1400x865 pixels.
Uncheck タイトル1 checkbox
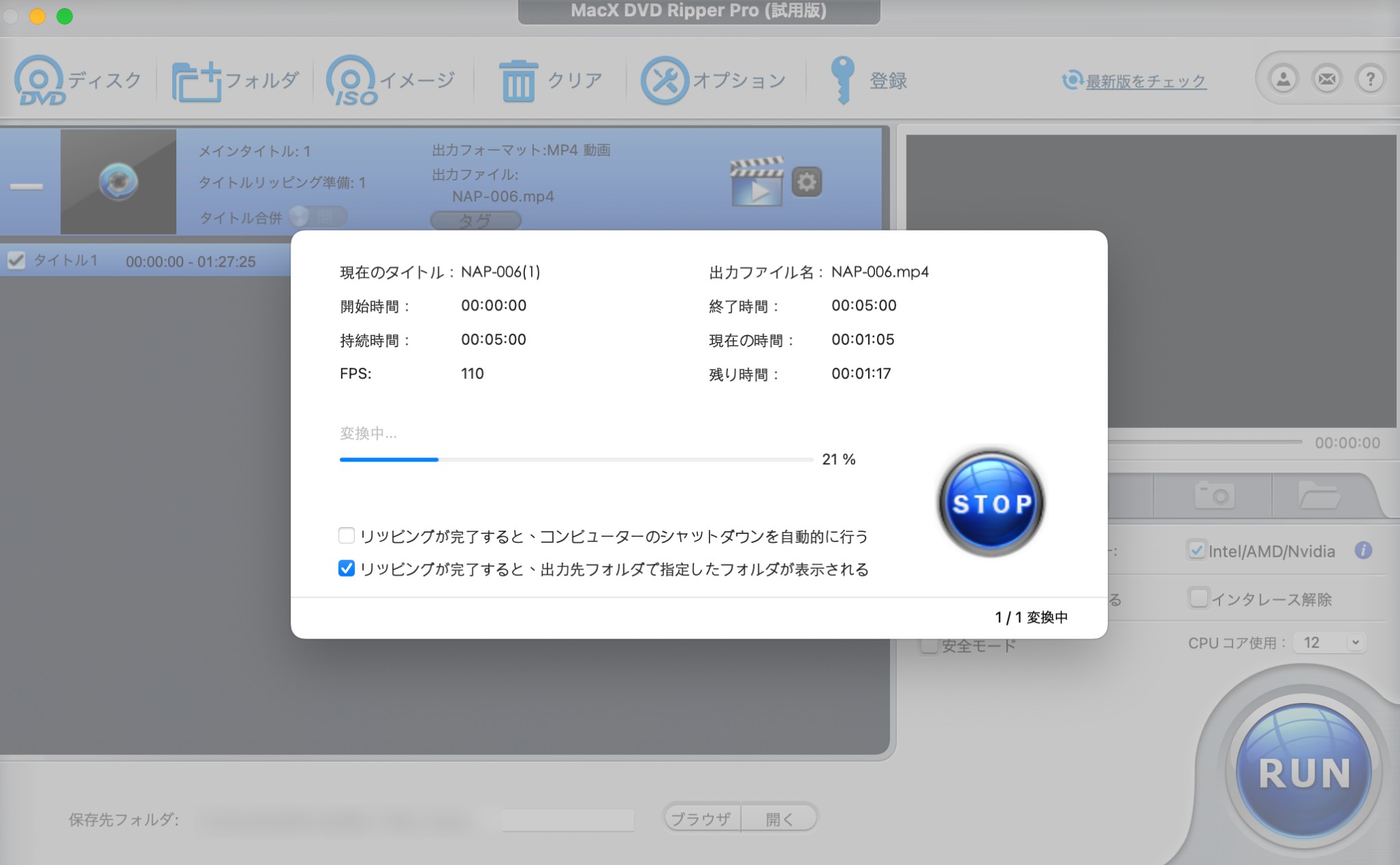point(16,261)
